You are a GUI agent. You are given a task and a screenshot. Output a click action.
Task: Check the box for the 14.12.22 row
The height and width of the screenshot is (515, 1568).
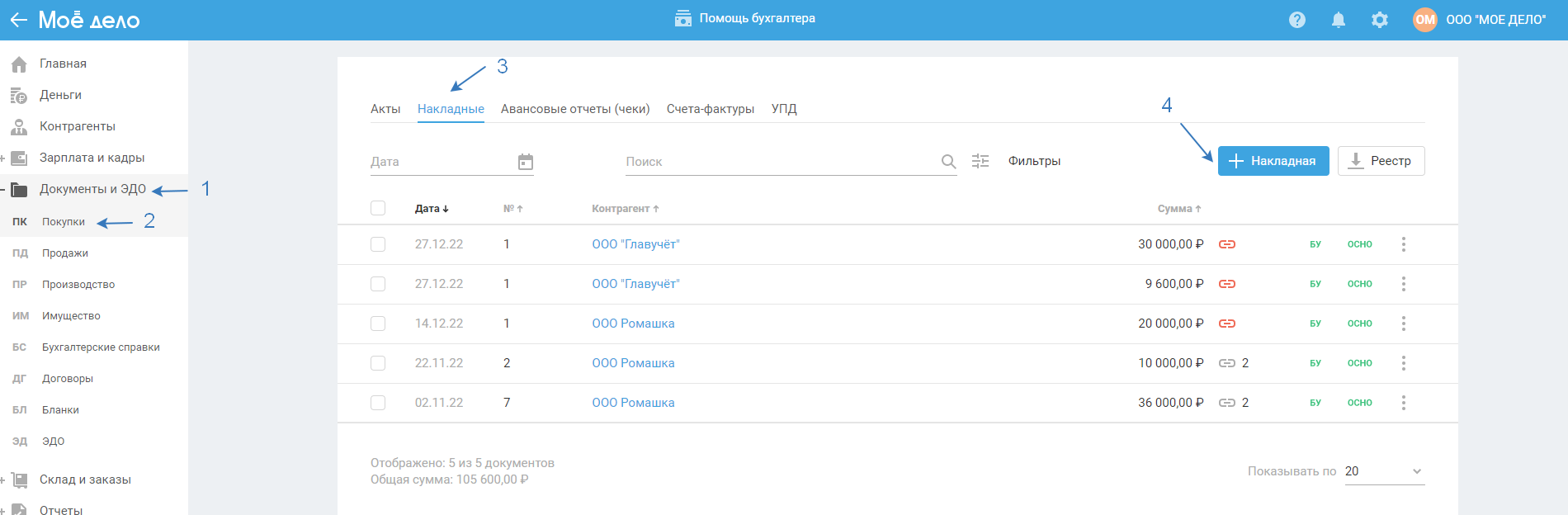point(378,324)
